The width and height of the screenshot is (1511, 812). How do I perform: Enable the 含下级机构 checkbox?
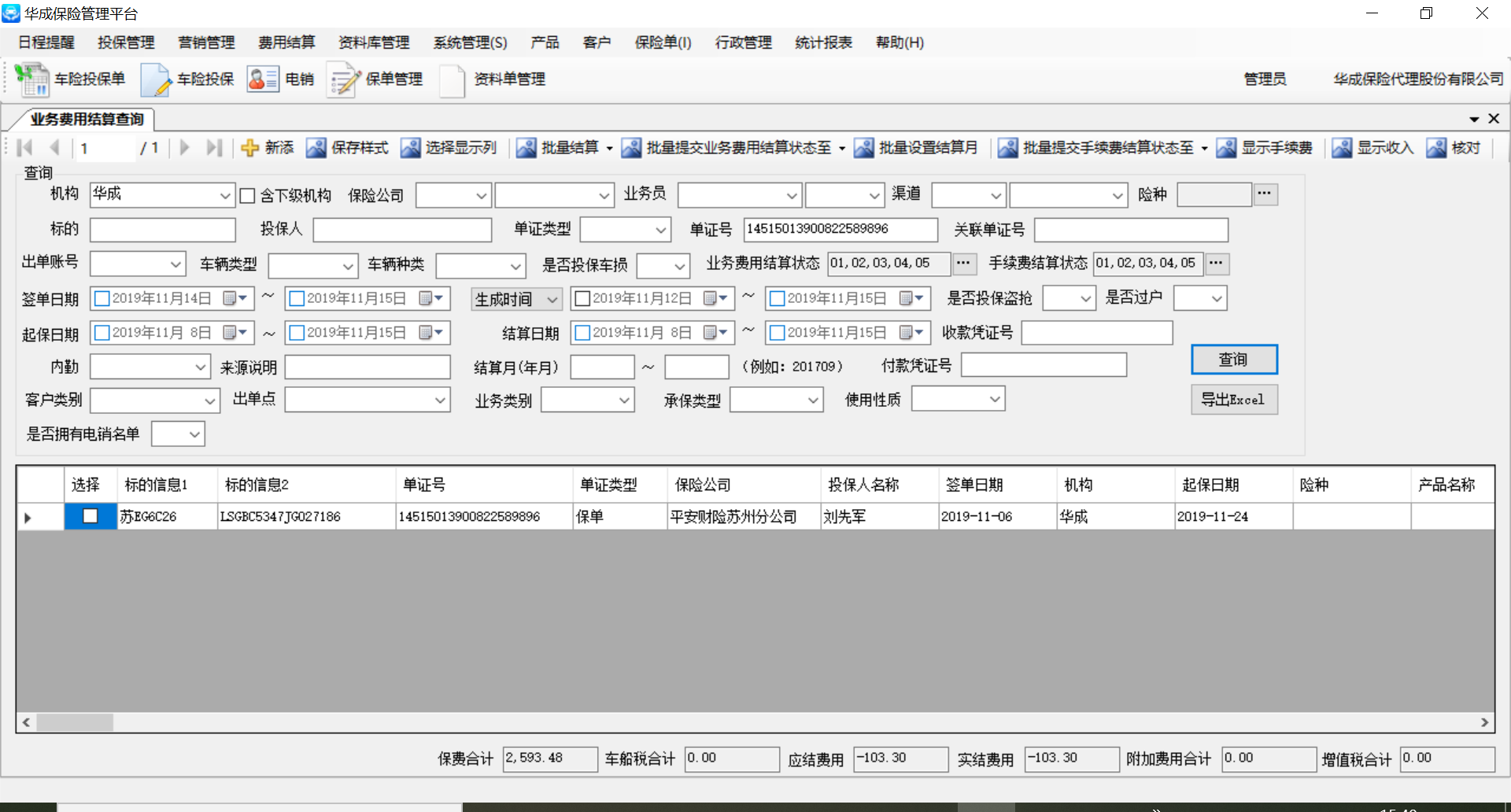coord(247,196)
